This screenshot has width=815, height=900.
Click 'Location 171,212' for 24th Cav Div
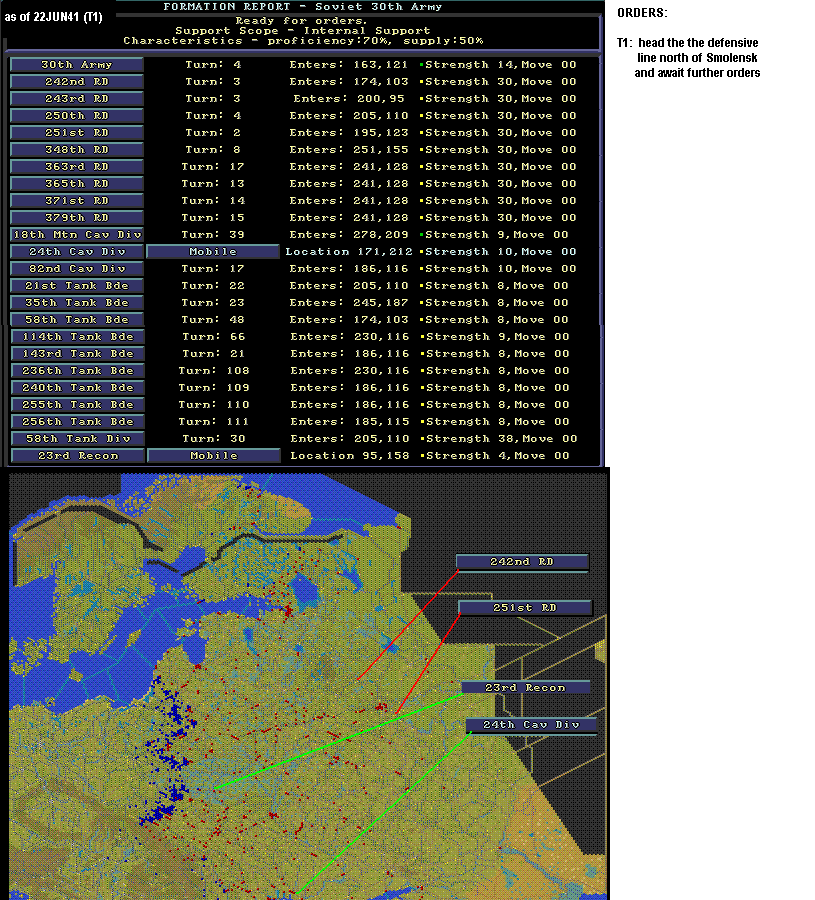coord(349,252)
